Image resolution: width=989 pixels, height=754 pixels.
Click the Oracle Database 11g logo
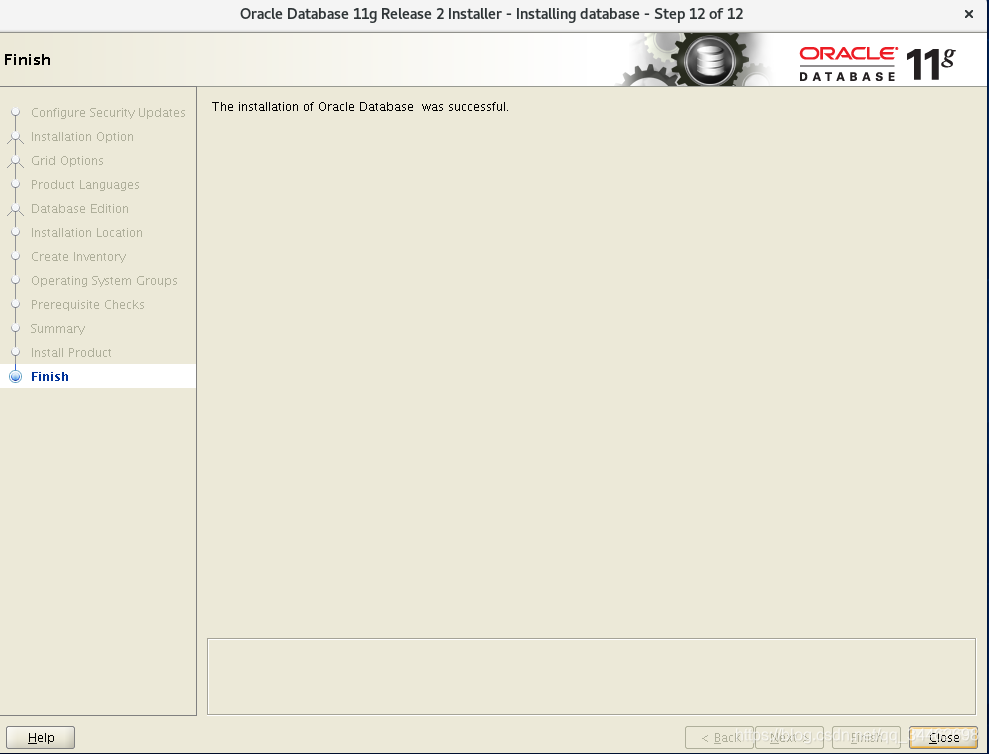point(877,64)
